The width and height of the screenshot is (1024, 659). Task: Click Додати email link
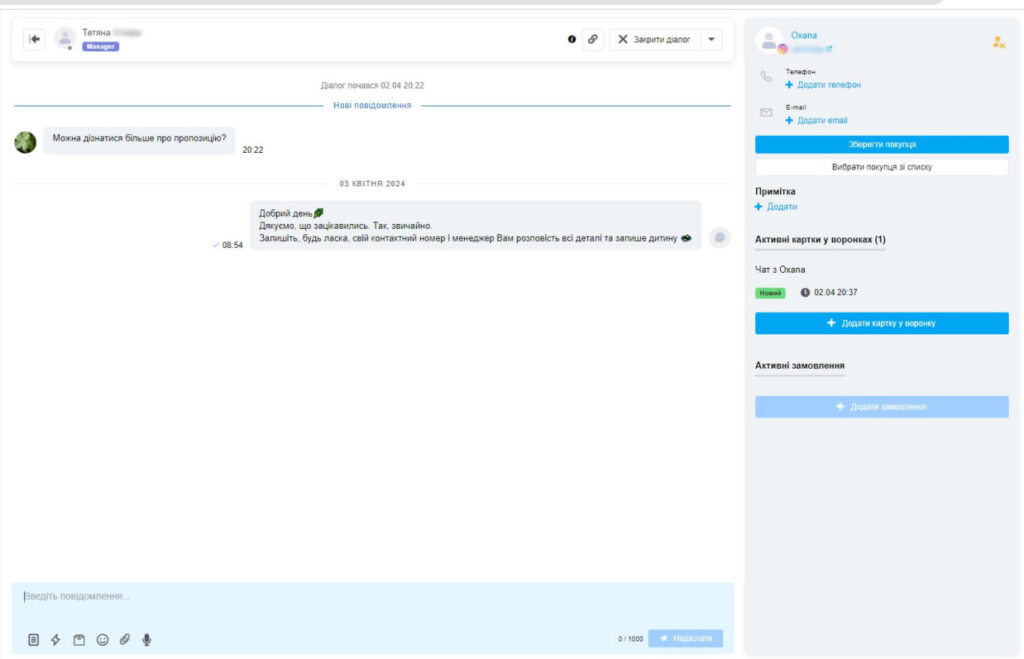coord(822,120)
